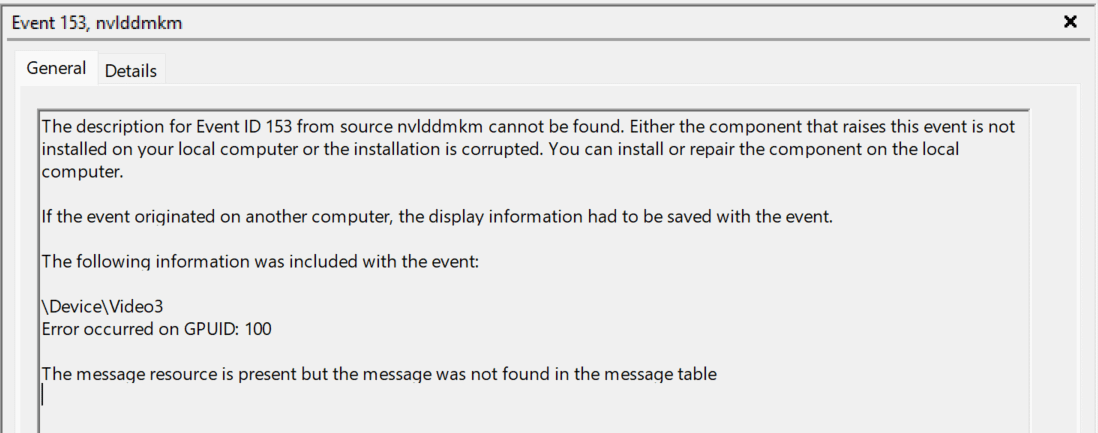Select the General tab
Viewport: 1098px width, 433px height.
click(56, 69)
